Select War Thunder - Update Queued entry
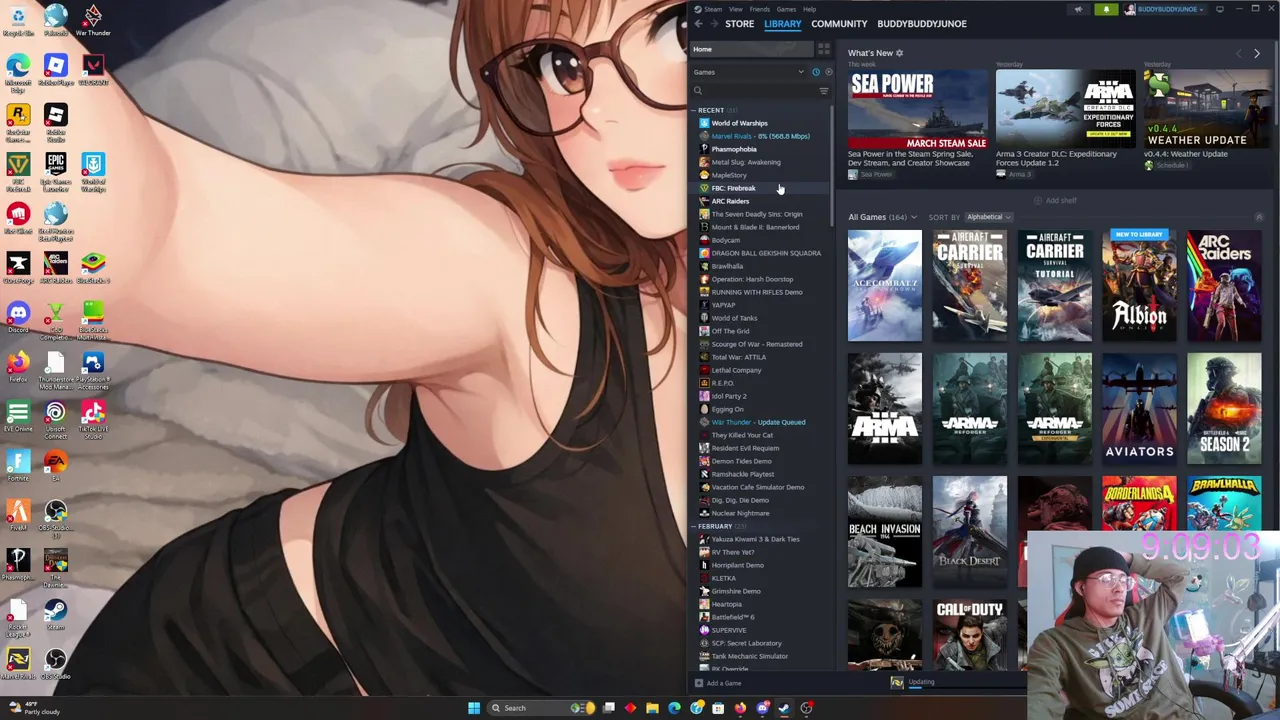Image resolution: width=1280 pixels, height=720 pixels. click(x=758, y=422)
